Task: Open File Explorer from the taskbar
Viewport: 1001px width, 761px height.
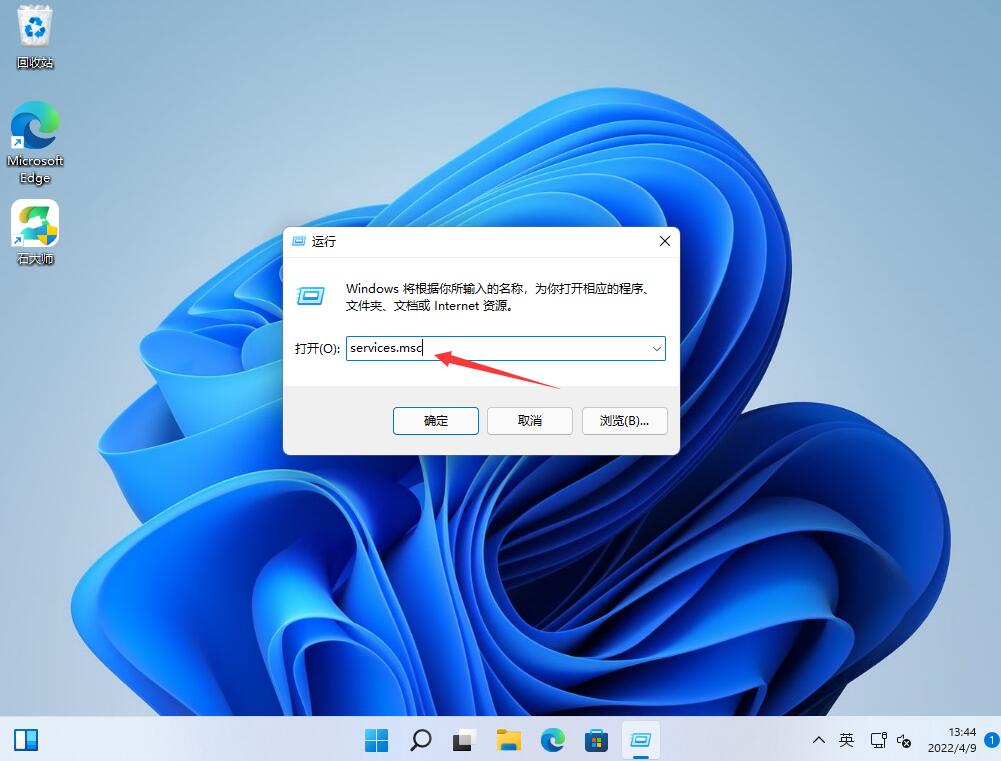Action: [x=508, y=740]
